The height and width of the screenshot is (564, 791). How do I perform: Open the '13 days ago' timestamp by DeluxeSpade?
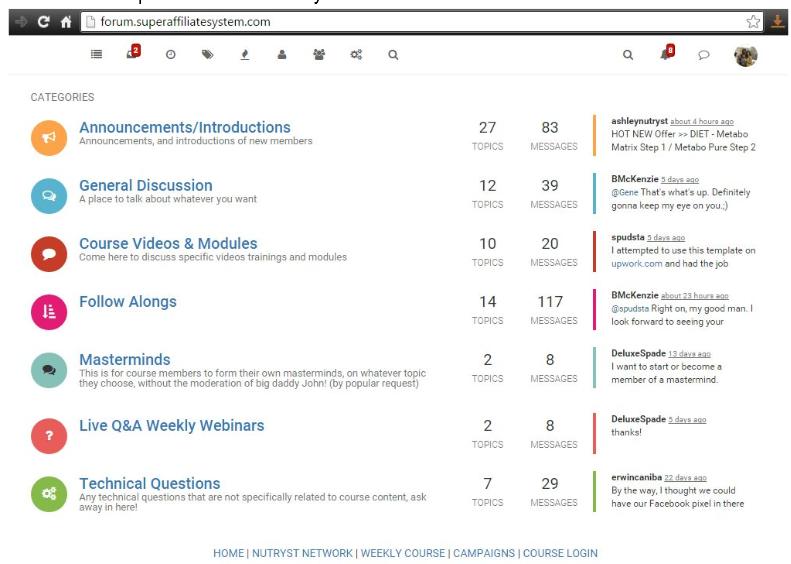[689, 354]
